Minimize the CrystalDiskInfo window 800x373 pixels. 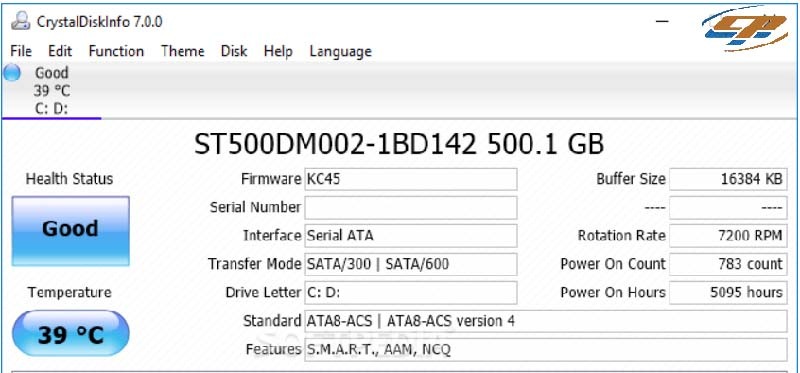[x=662, y=21]
